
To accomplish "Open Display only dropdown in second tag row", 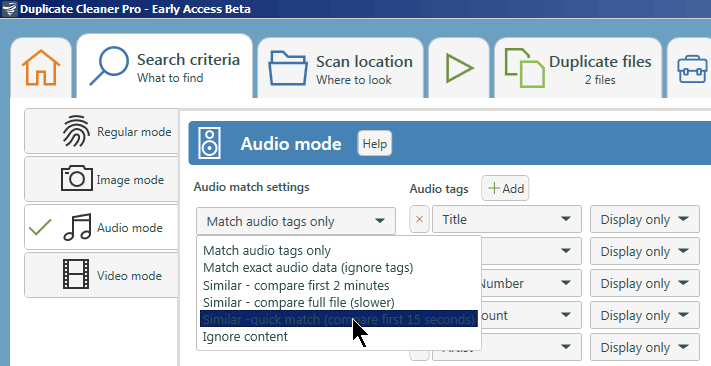I will click(645, 251).
